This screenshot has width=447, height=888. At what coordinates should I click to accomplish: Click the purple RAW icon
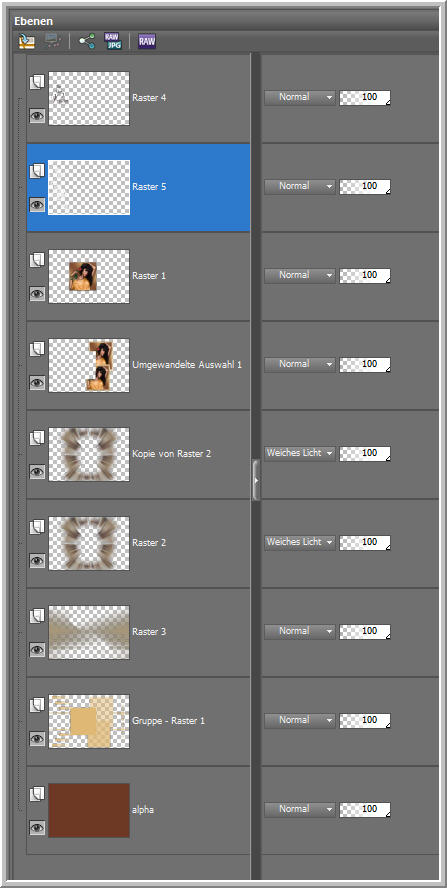(147, 41)
